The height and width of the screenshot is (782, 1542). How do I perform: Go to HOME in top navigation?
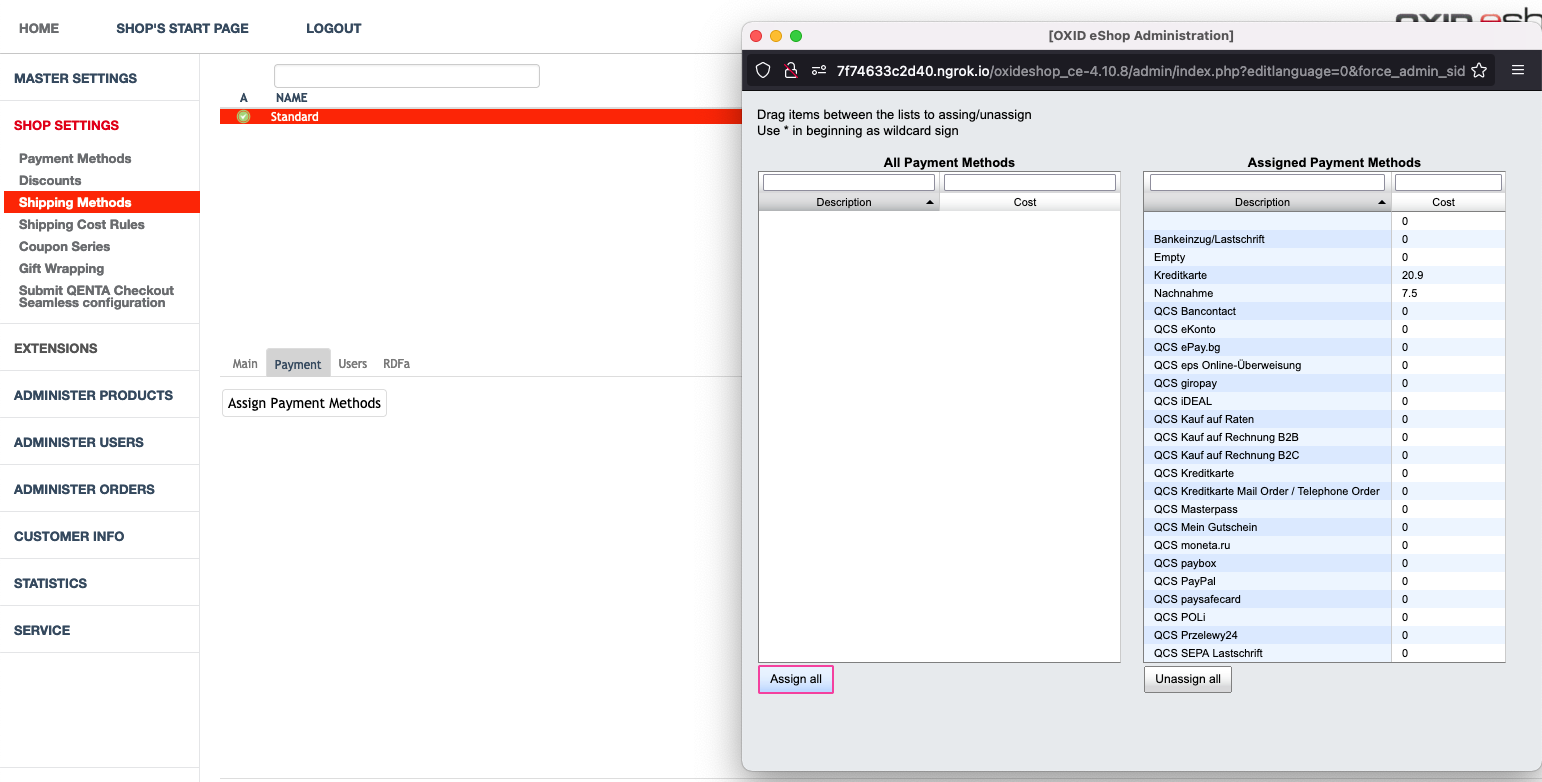[x=39, y=28]
